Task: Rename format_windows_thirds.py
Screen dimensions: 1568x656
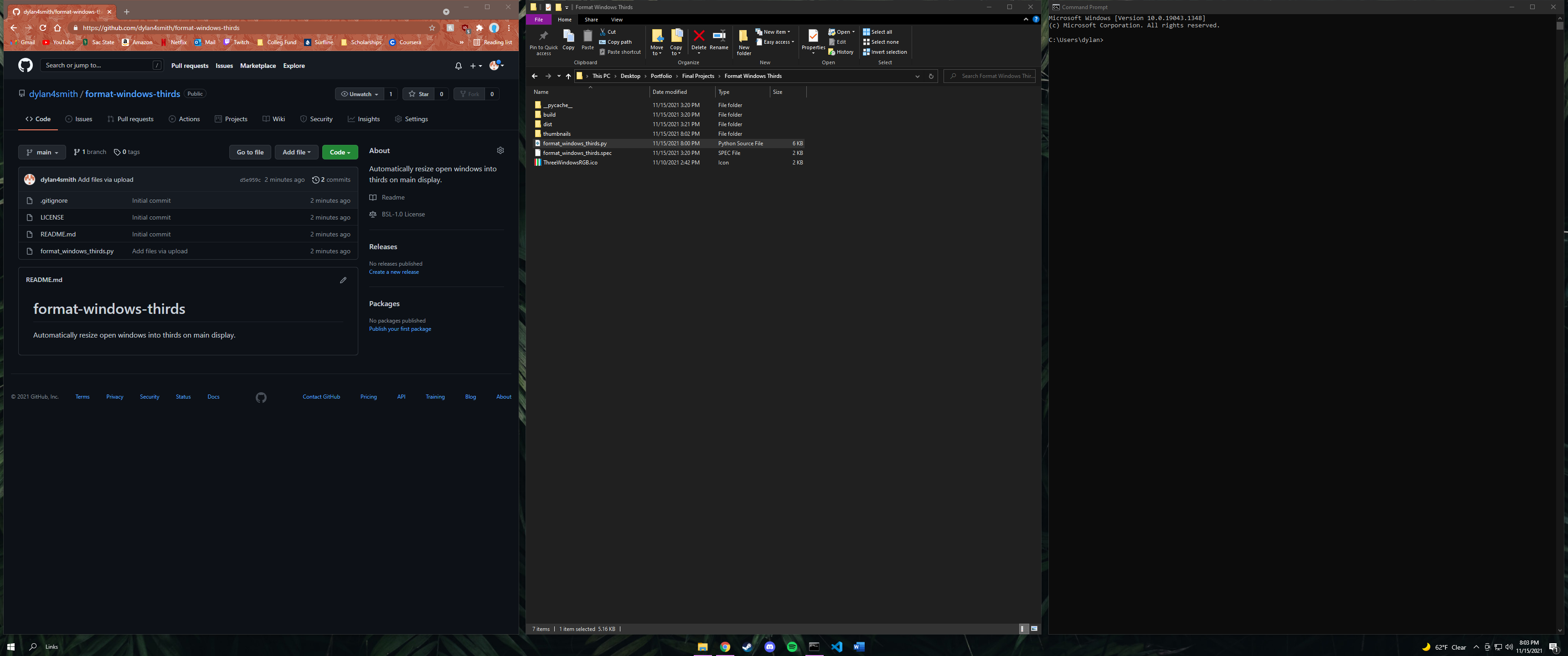Action: pos(719,40)
